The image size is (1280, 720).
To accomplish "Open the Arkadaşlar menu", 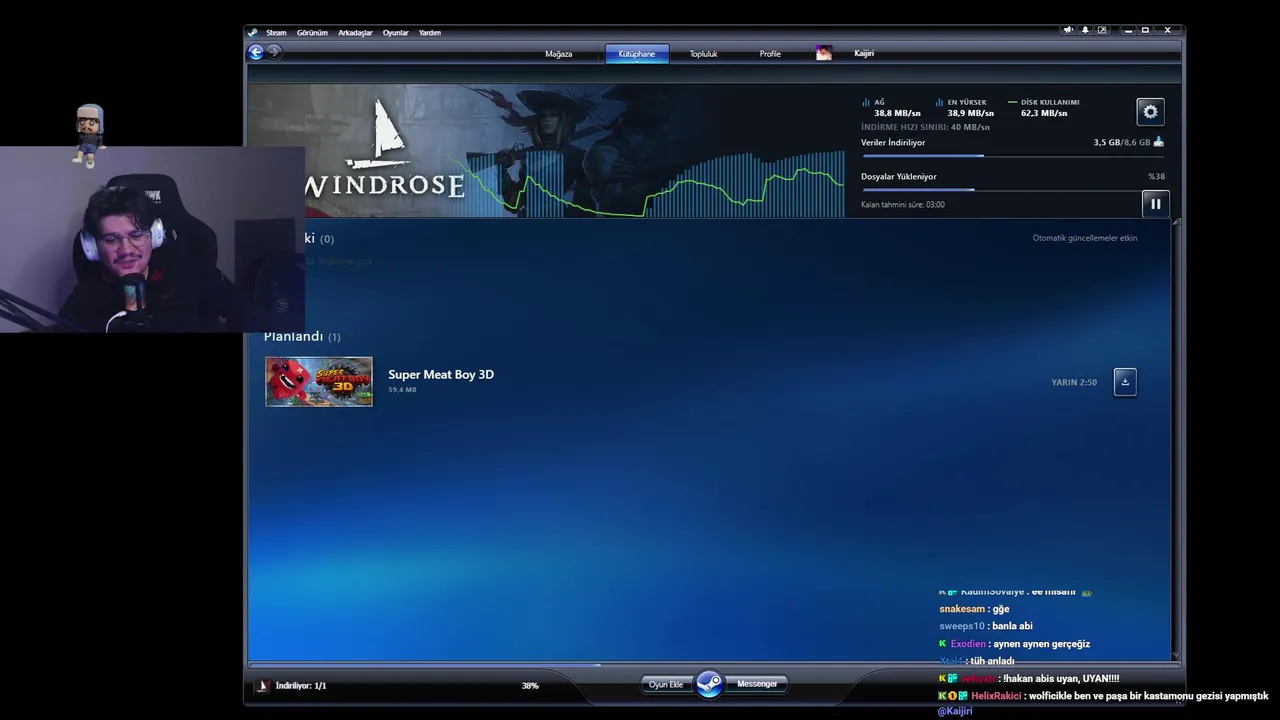I will 355,32.
